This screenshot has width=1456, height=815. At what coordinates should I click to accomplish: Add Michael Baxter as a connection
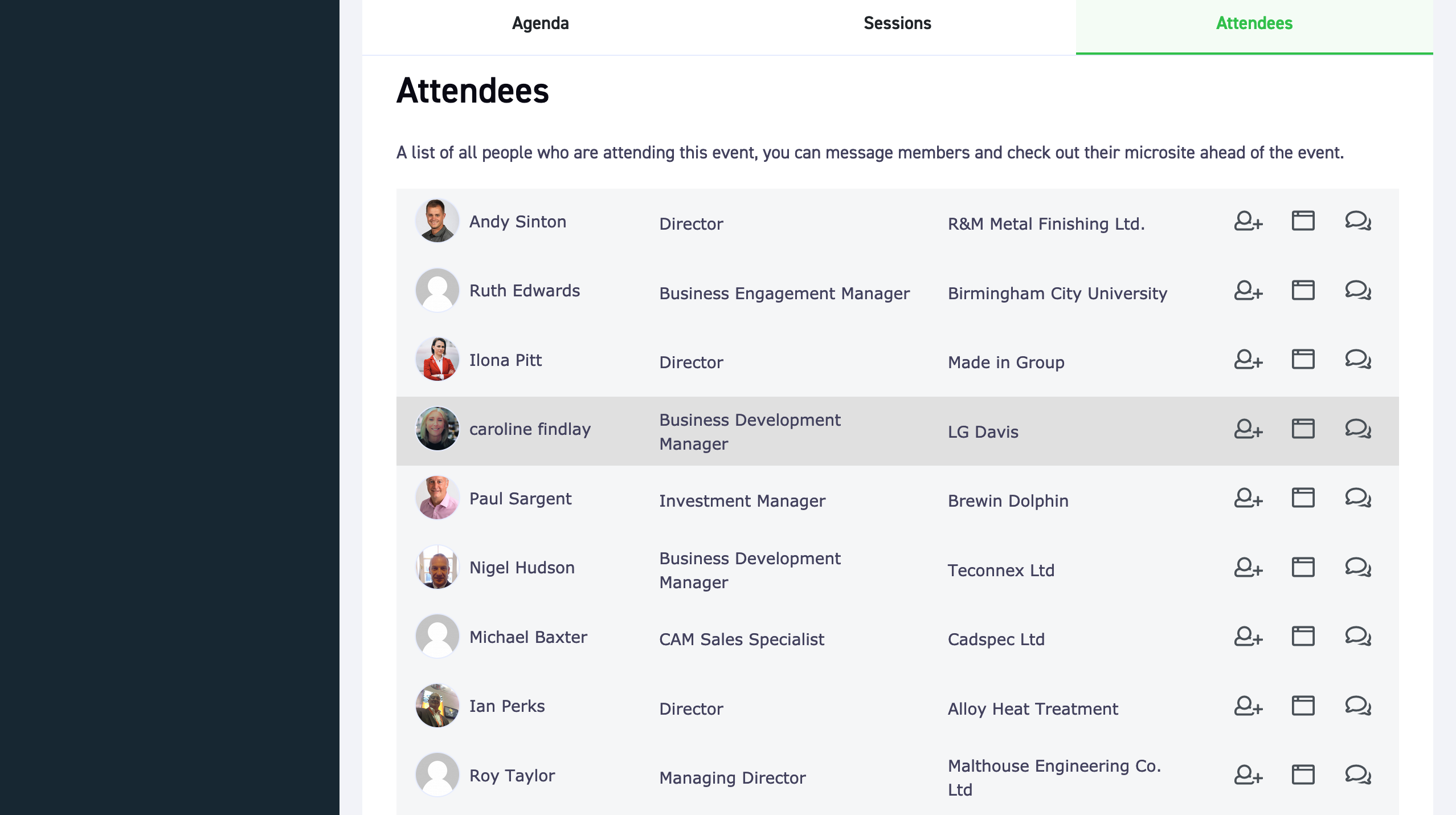point(1248,636)
